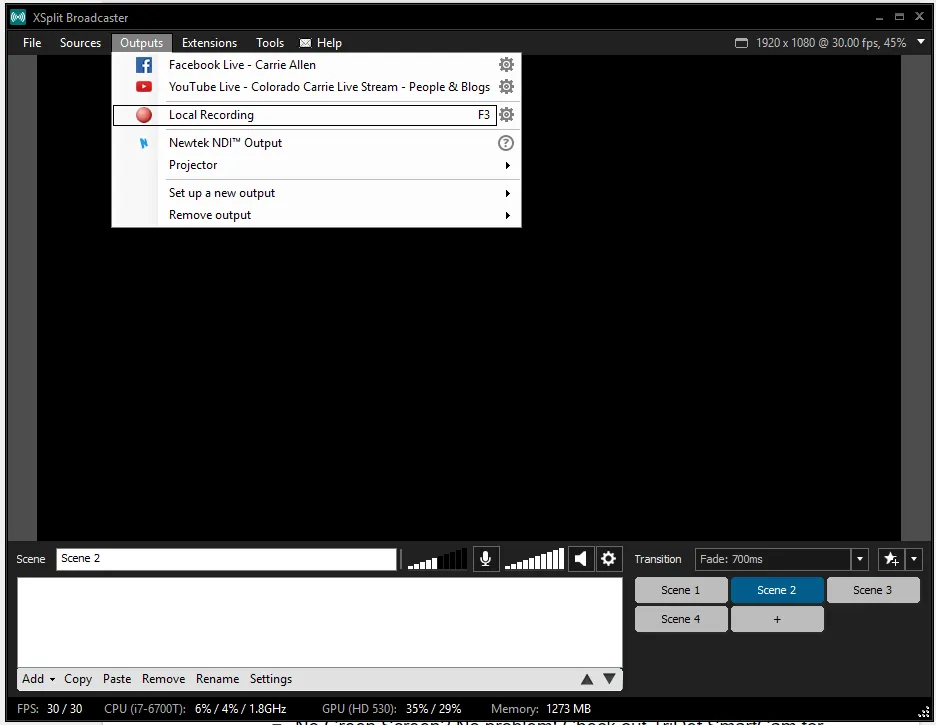Screen dimensions: 936x725
Task: Click the add transition star icon
Action: [891, 559]
